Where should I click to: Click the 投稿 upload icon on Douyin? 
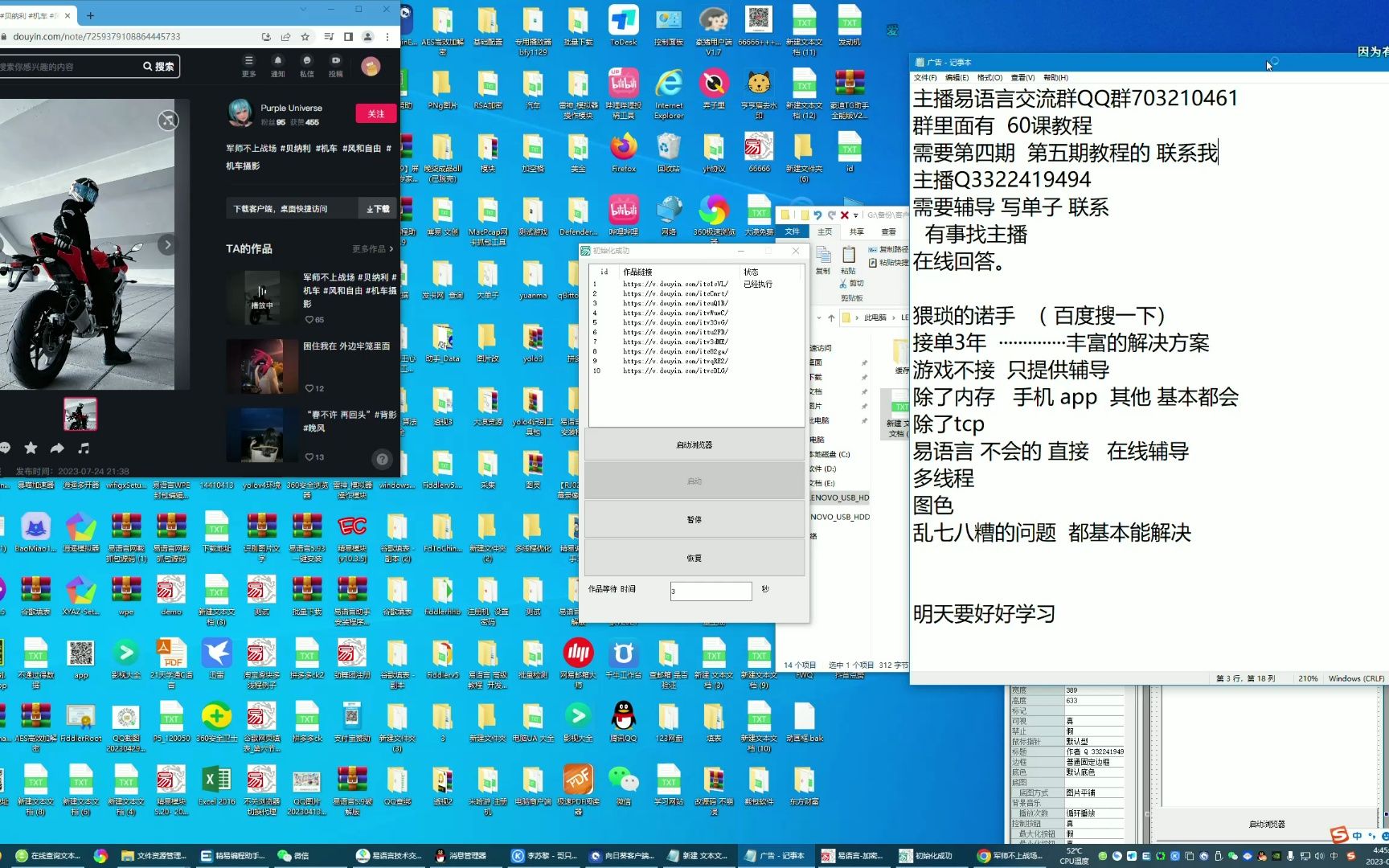335,66
